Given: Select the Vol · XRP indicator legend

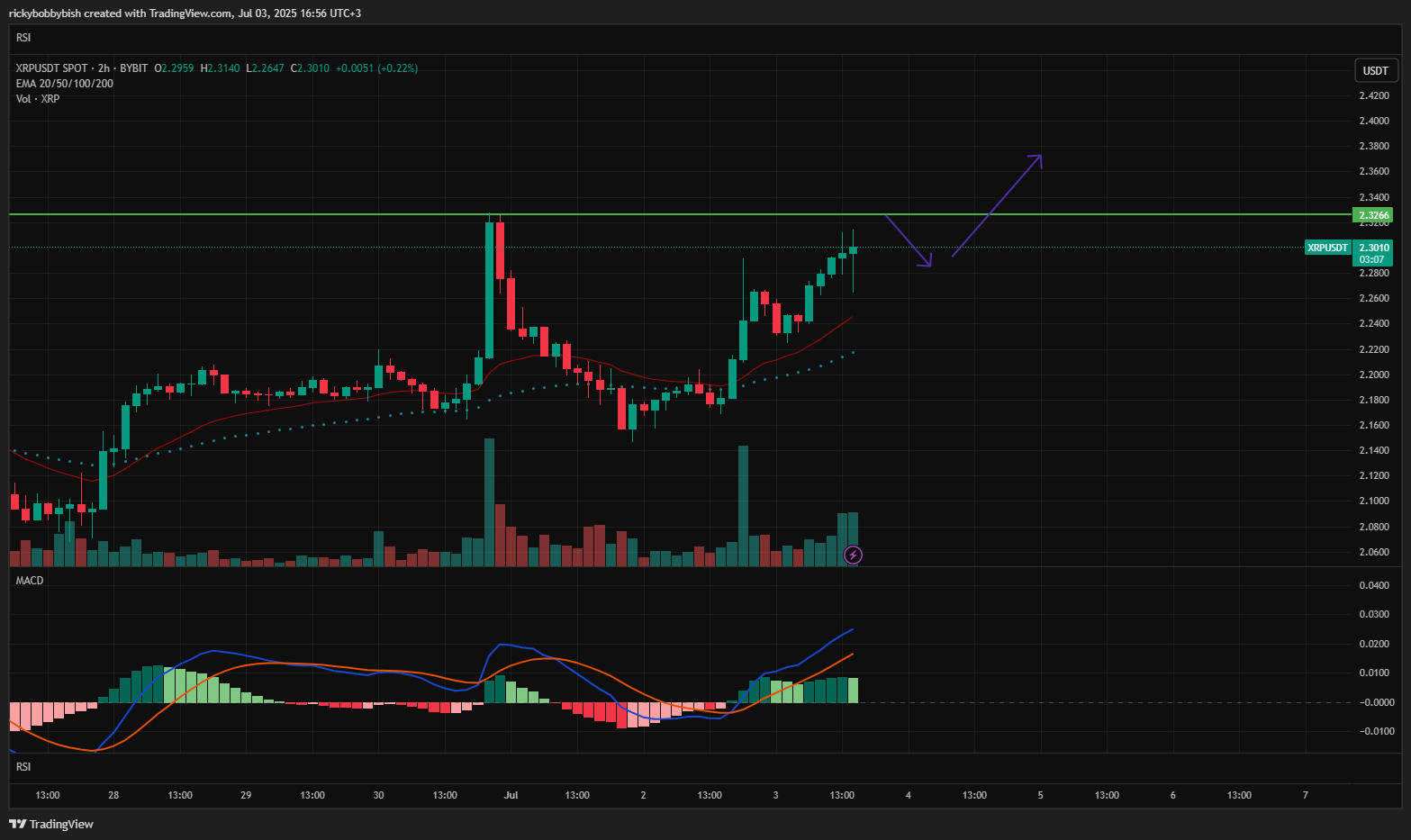Looking at the screenshot, I should [38, 99].
